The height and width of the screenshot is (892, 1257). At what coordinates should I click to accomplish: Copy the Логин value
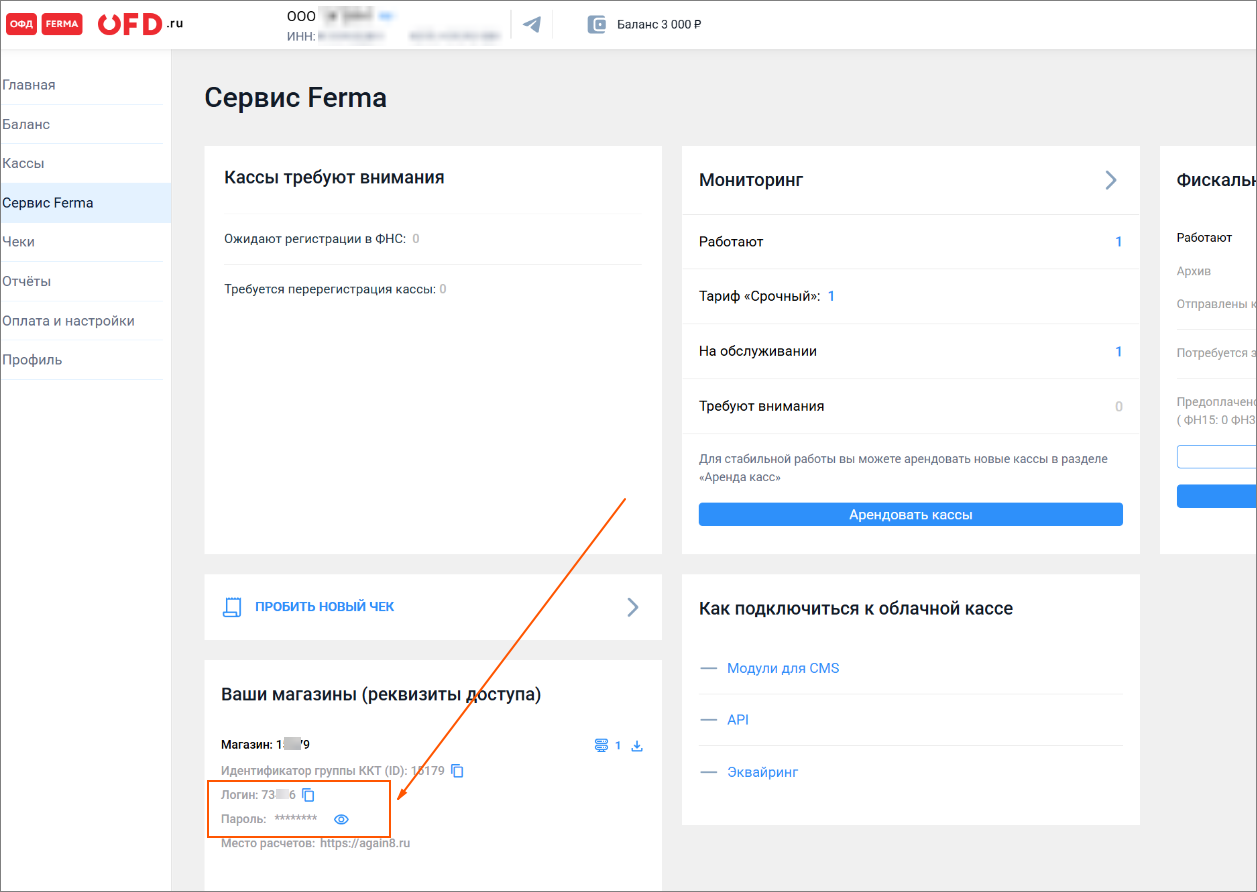tap(309, 795)
